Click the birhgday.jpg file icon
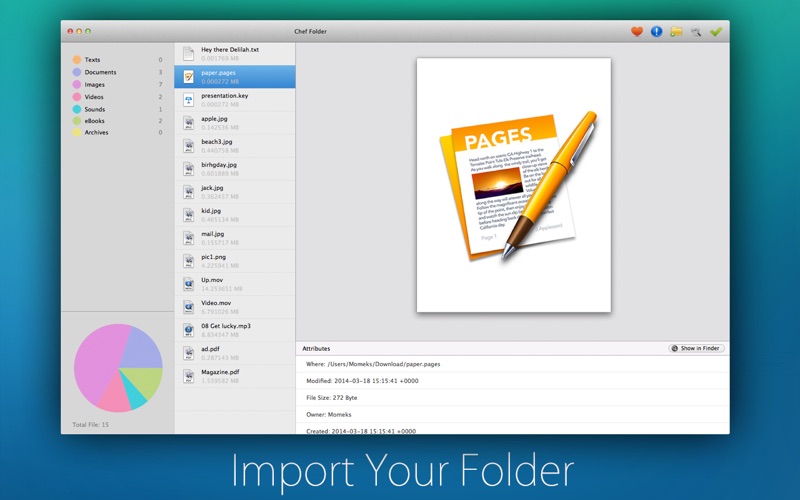This screenshot has width=800, height=500. point(189,168)
